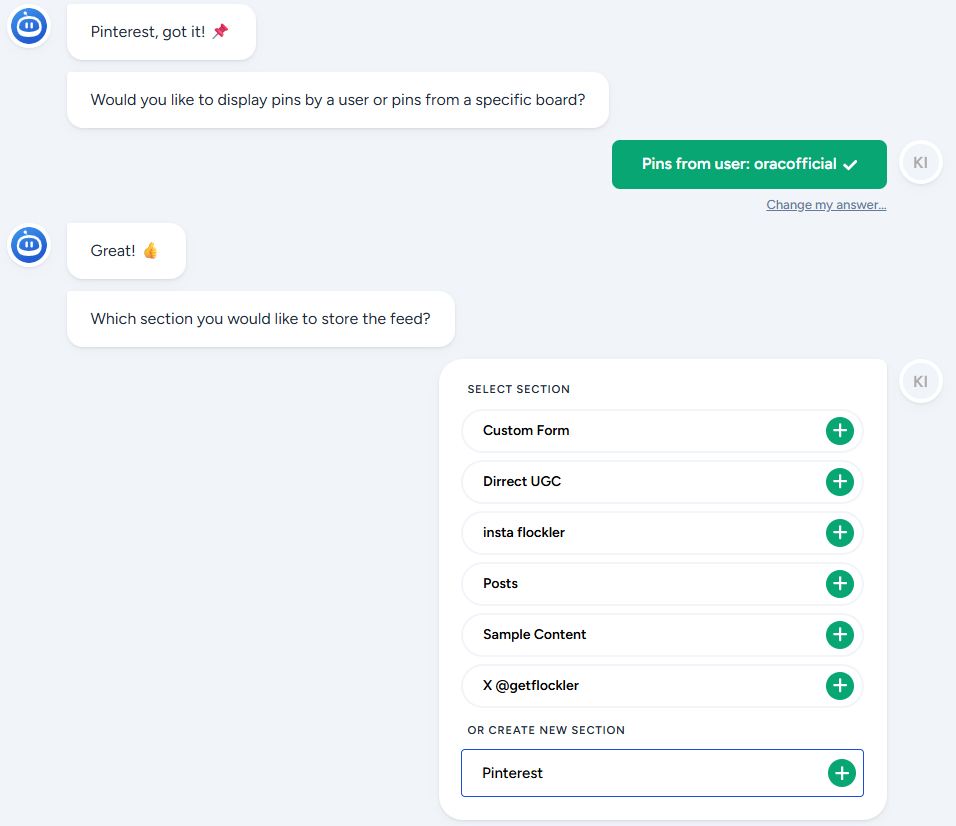Viewport: 956px width, 826px height.
Task: Create new section using Pinterest plus icon
Action: click(841, 773)
